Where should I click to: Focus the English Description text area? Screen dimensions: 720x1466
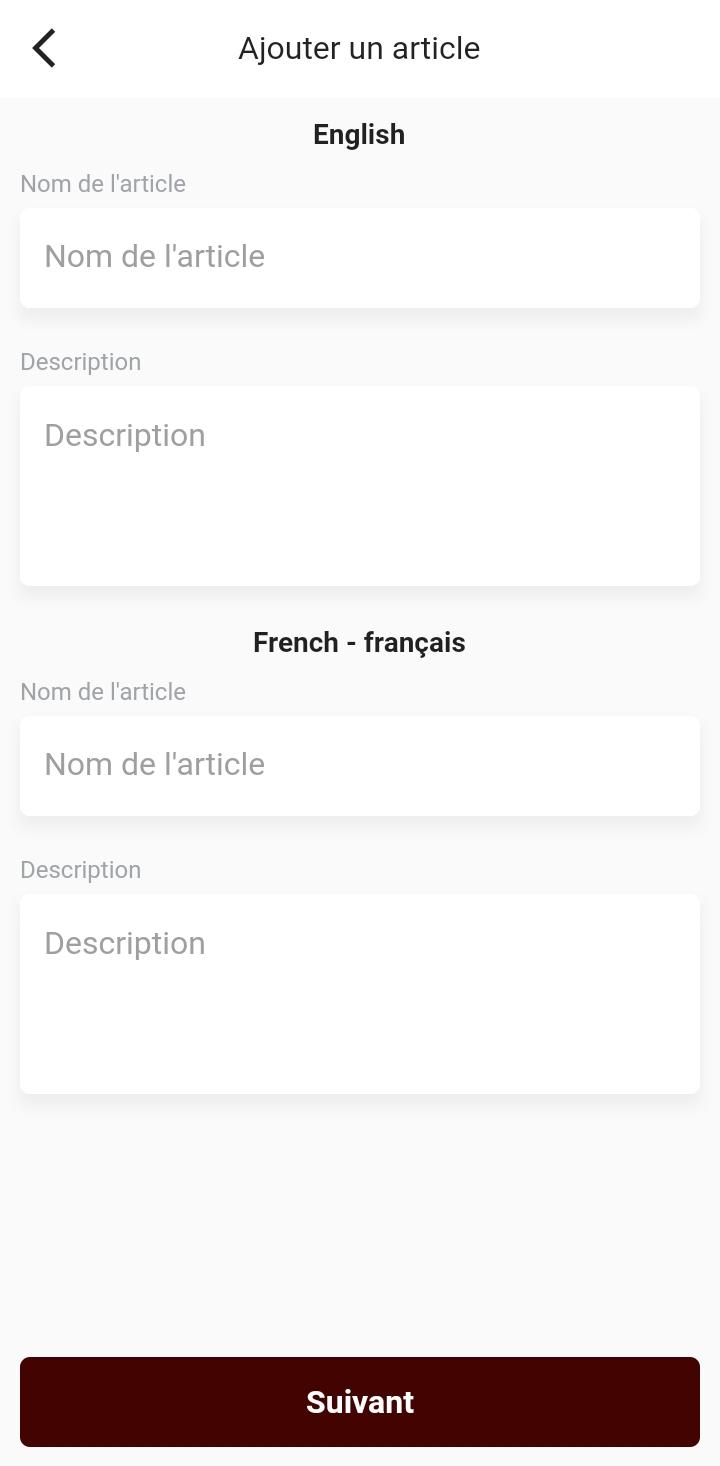click(360, 486)
